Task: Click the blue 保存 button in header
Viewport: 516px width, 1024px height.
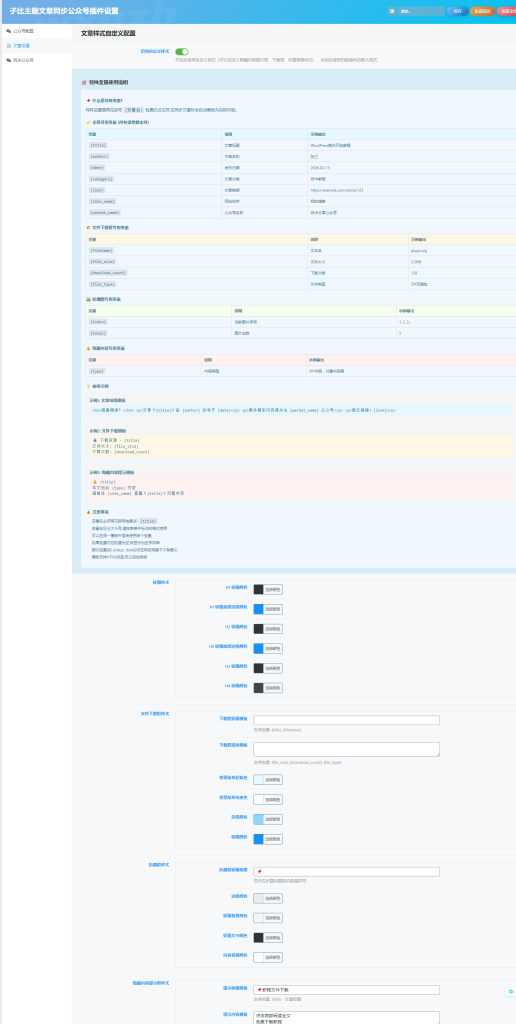Action: (457, 11)
